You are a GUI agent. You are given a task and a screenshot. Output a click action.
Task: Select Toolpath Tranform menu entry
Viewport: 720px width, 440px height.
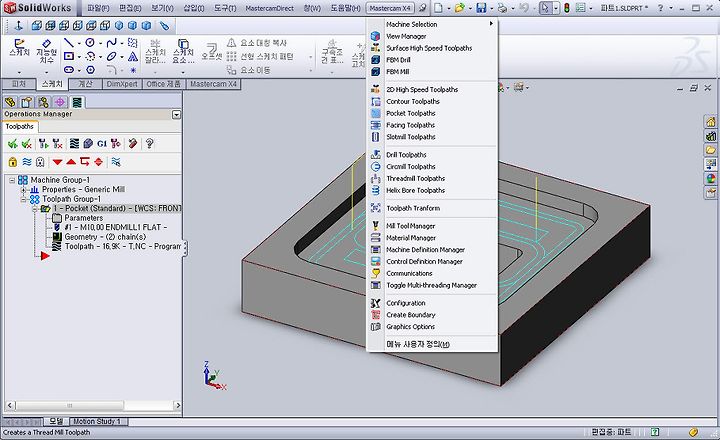tap(413, 208)
